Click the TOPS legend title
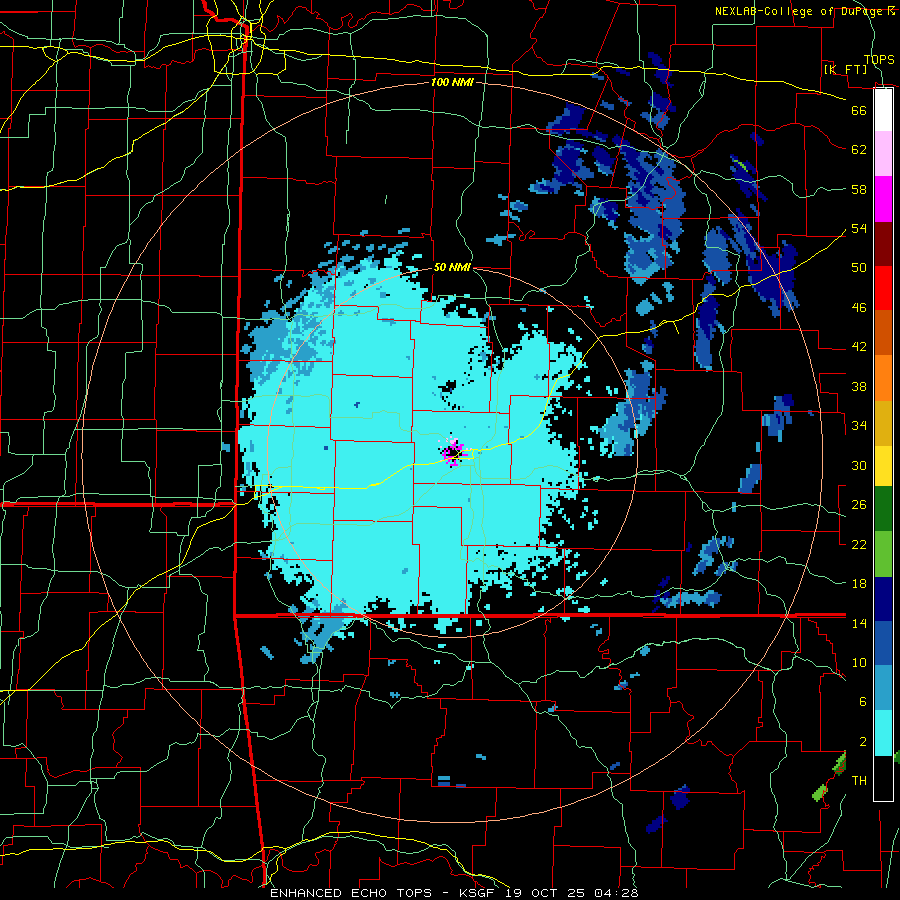The height and width of the screenshot is (900, 900). coord(879,59)
